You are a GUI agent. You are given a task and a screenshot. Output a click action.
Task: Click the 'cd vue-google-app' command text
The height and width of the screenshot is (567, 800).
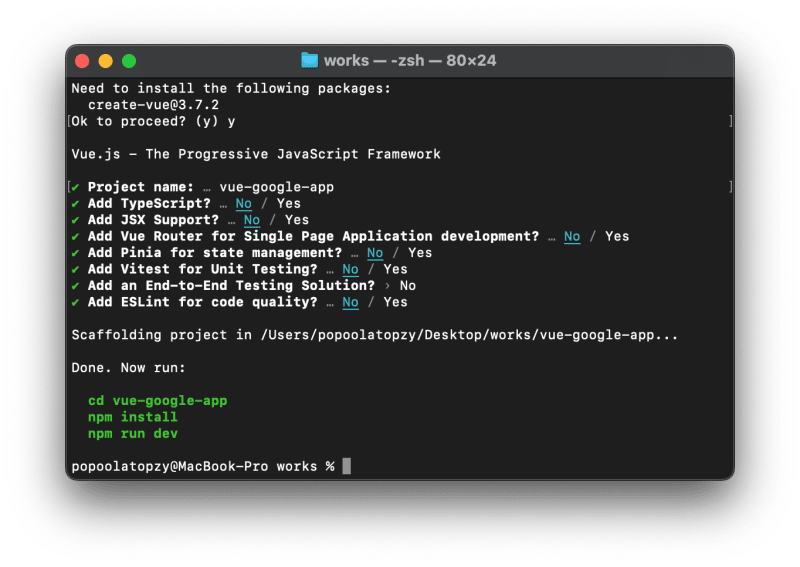[x=158, y=401]
